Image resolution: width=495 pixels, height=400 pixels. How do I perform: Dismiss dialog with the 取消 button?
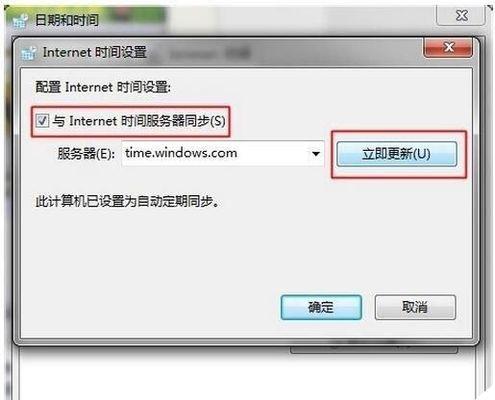[x=415, y=307]
